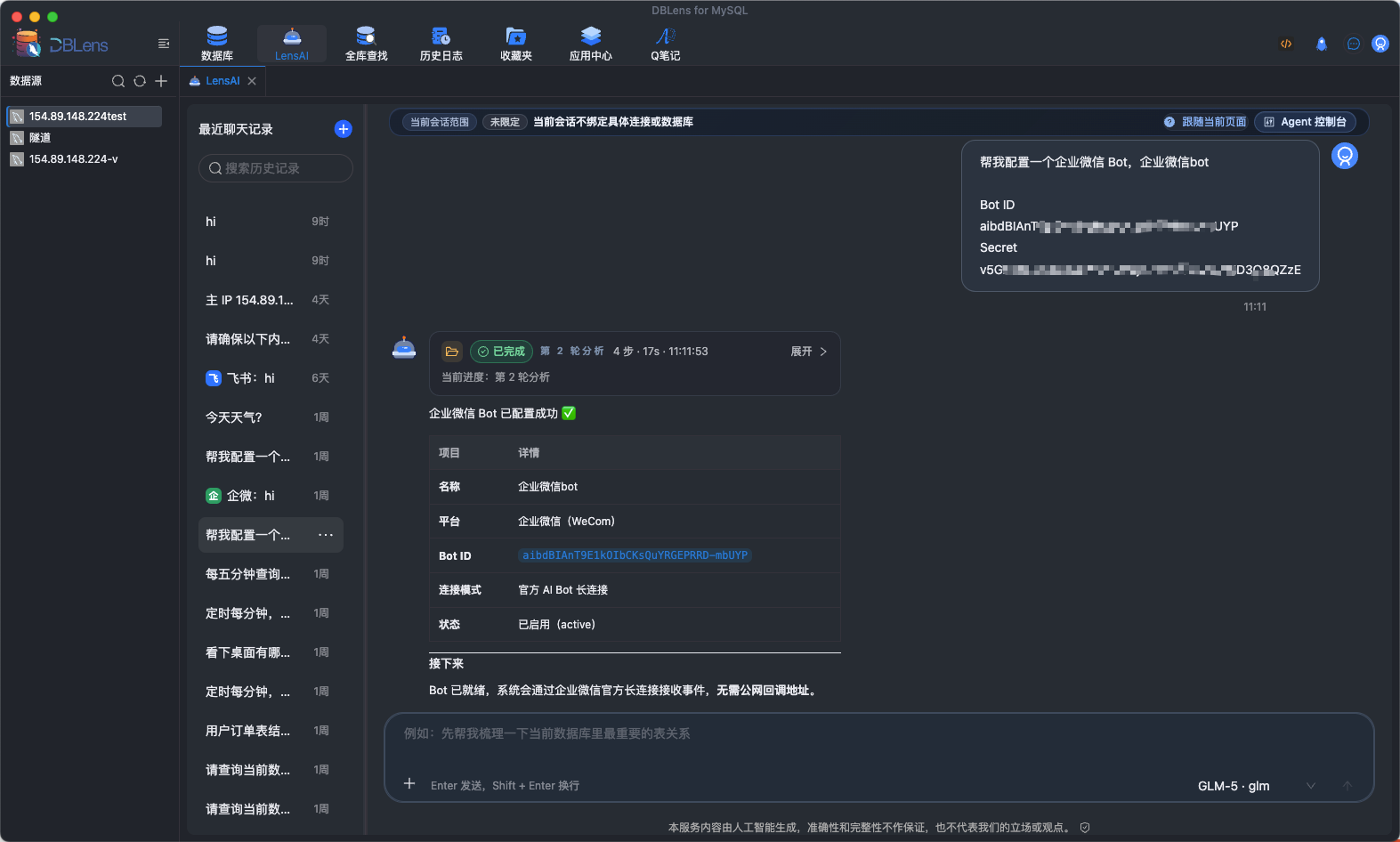1400x842 pixels.
Task: Focus the 搜索历史记录 search field
Action: tap(276, 168)
